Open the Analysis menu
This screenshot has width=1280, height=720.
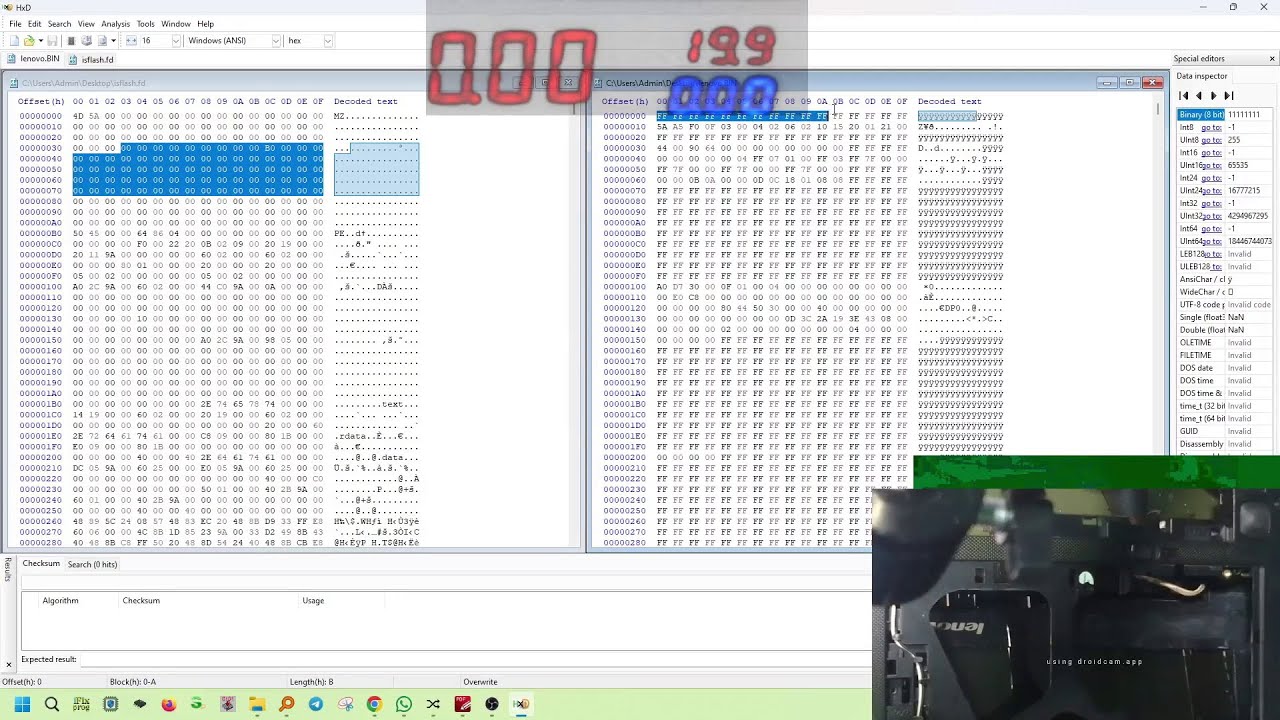tap(115, 24)
